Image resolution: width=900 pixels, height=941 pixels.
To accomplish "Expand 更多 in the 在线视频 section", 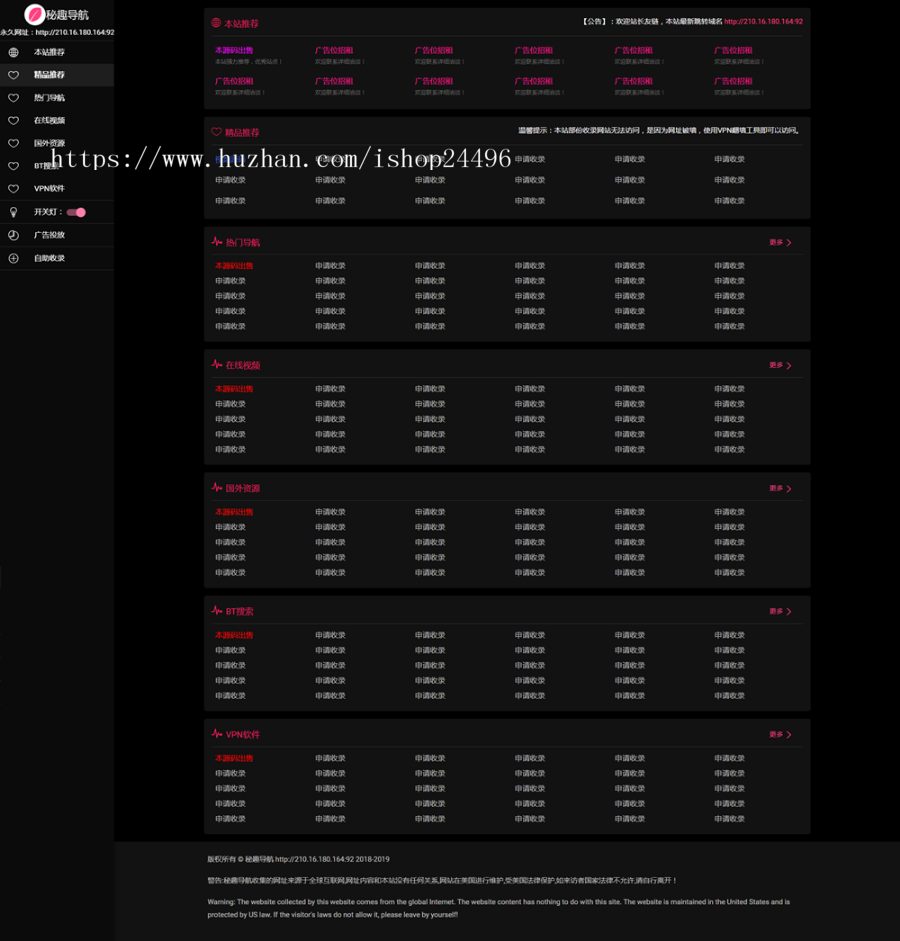I will pos(780,366).
